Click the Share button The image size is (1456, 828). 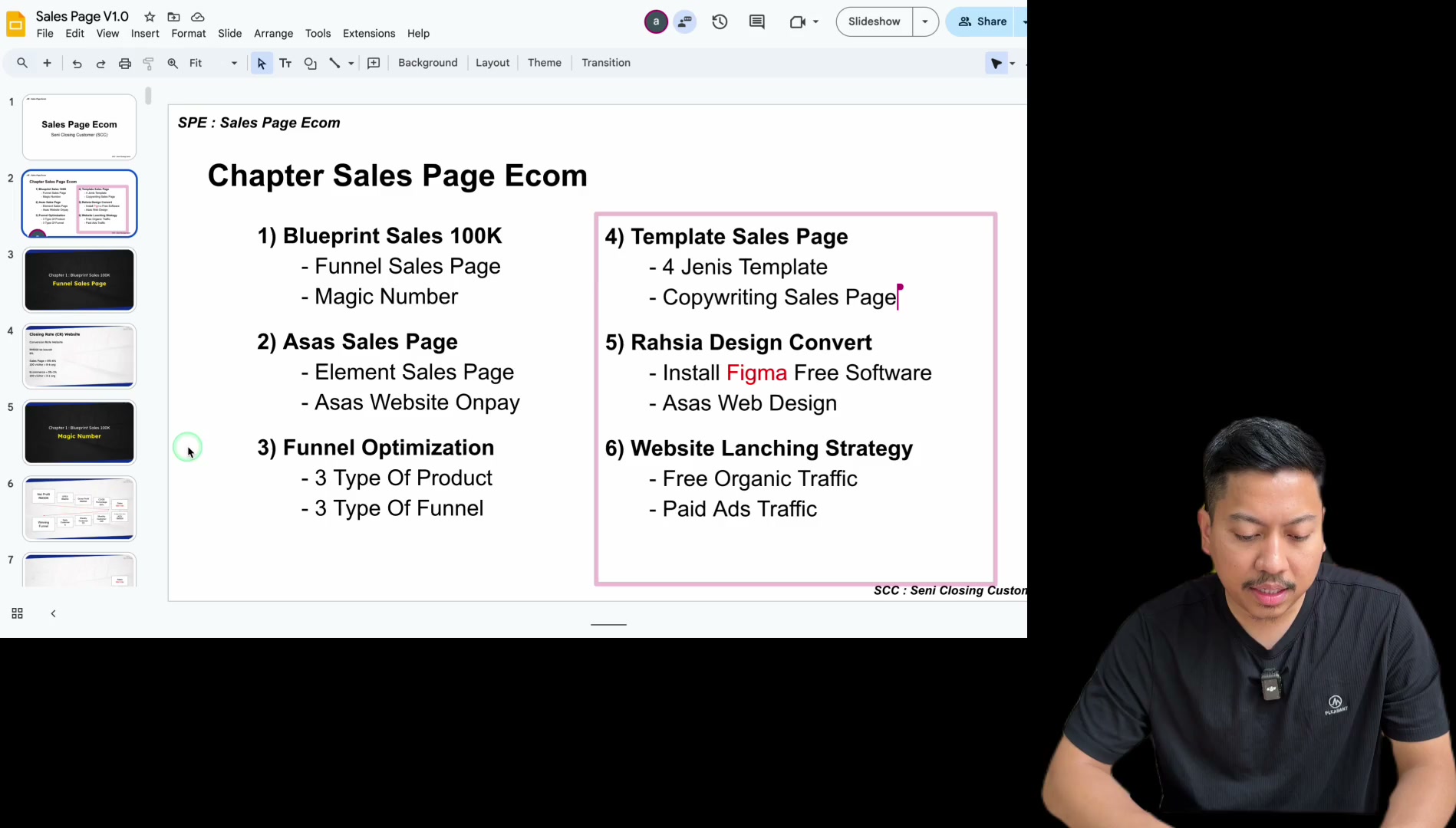coord(983,22)
